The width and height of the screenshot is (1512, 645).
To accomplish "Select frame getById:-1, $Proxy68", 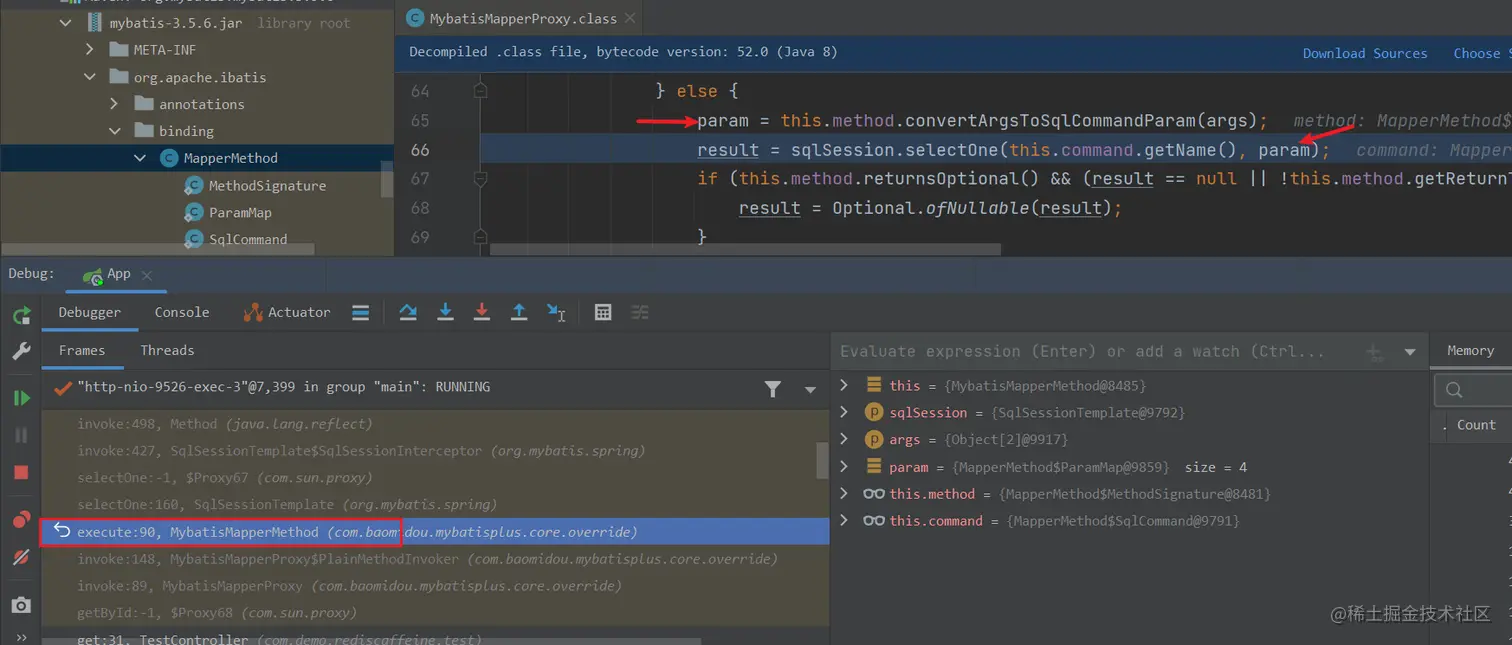I will (435, 613).
